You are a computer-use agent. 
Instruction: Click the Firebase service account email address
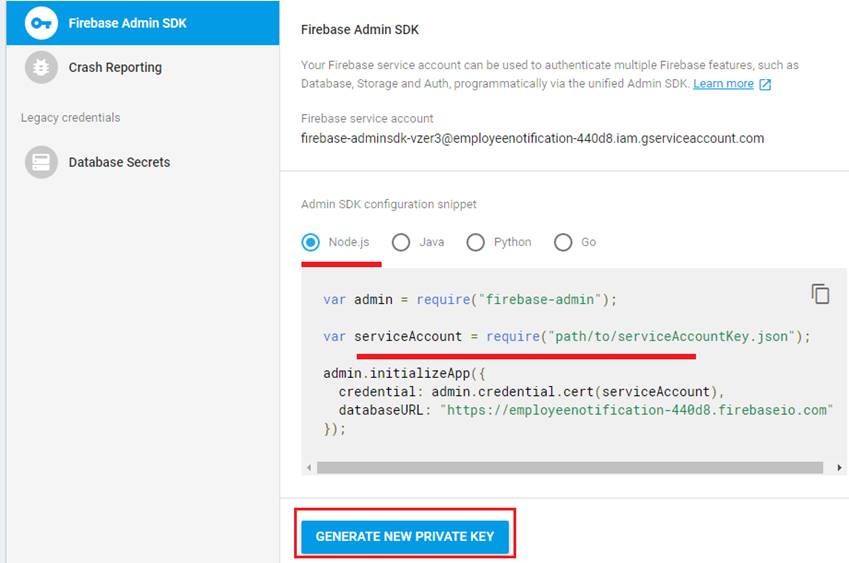532,139
